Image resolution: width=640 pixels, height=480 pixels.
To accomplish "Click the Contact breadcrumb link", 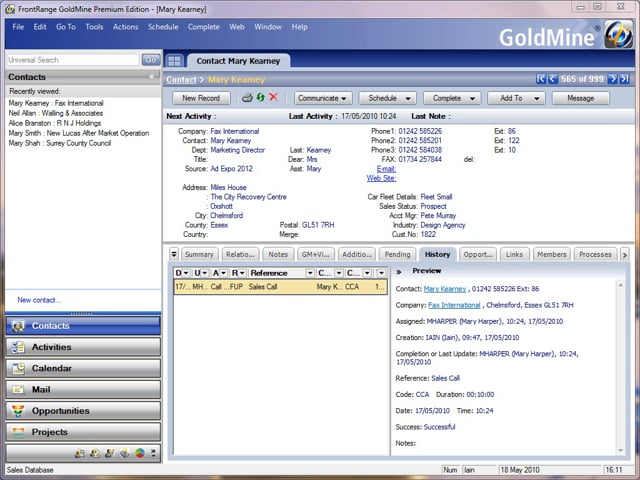I will (181, 80).
